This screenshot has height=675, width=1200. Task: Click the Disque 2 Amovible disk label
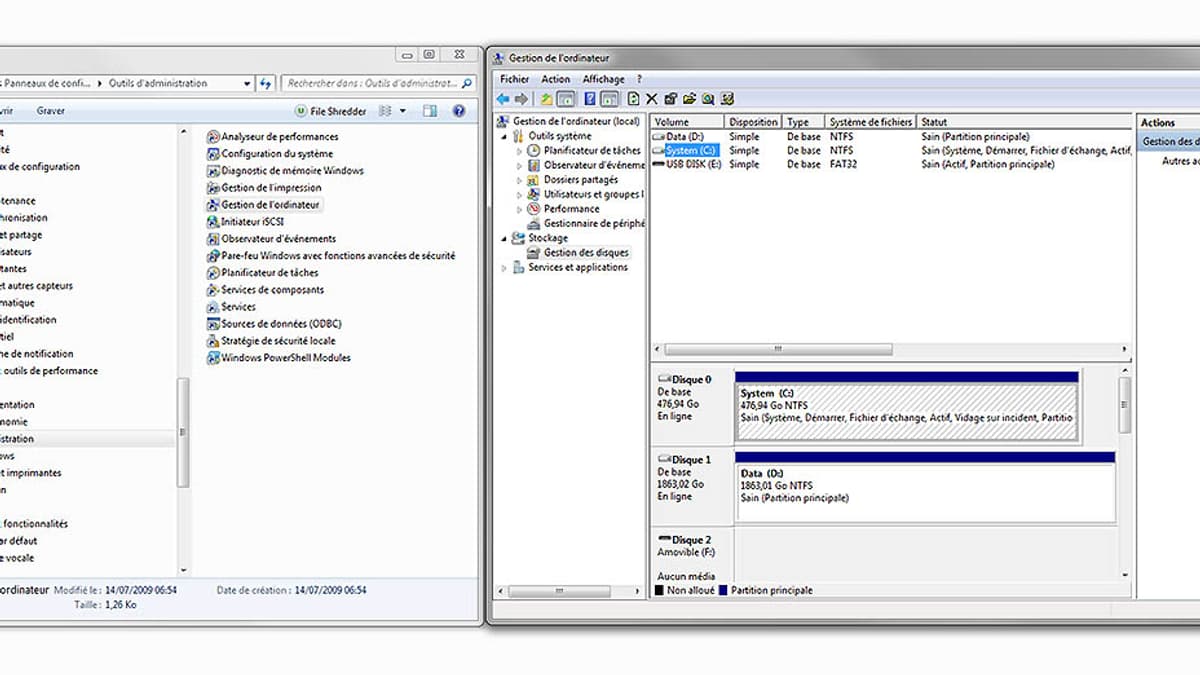point(685,545)
